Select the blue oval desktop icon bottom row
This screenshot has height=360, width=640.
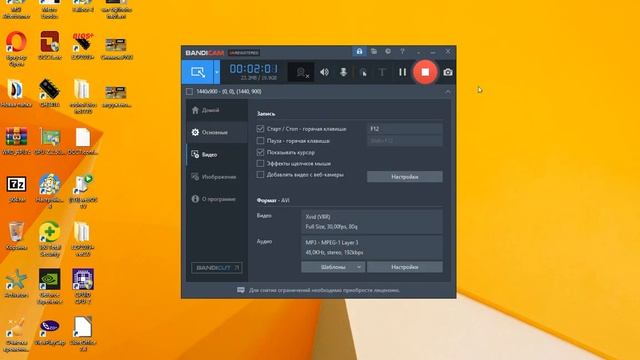coord(50,332)
